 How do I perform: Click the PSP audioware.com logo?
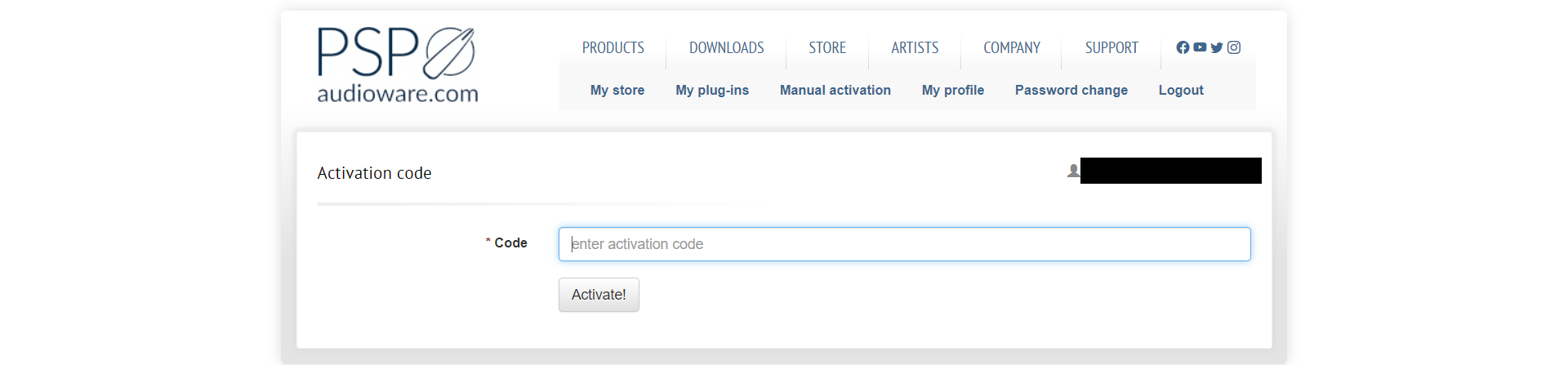[397, 65]
